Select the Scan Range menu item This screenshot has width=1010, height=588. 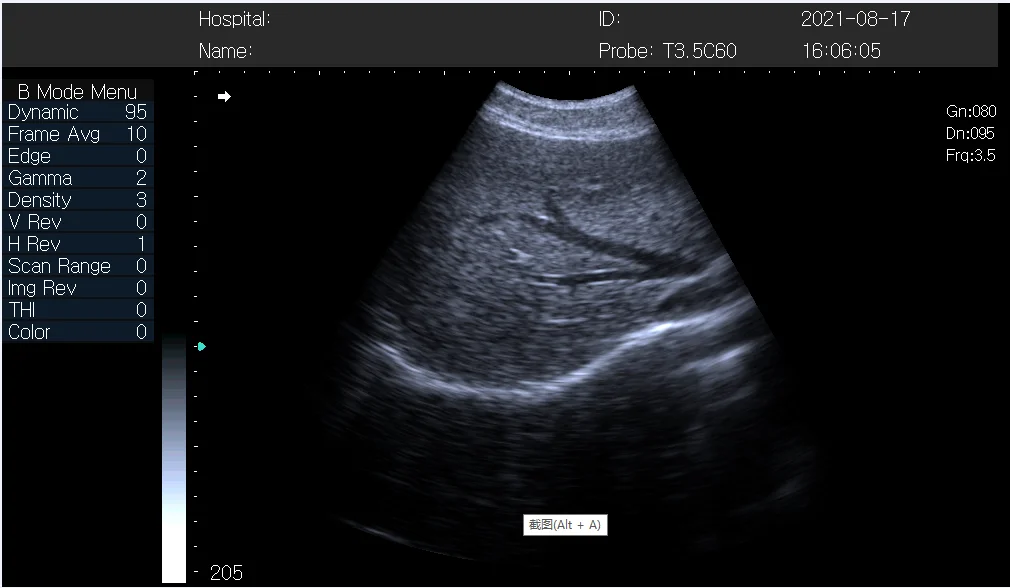pyautogui.click(x=78, y=266)
